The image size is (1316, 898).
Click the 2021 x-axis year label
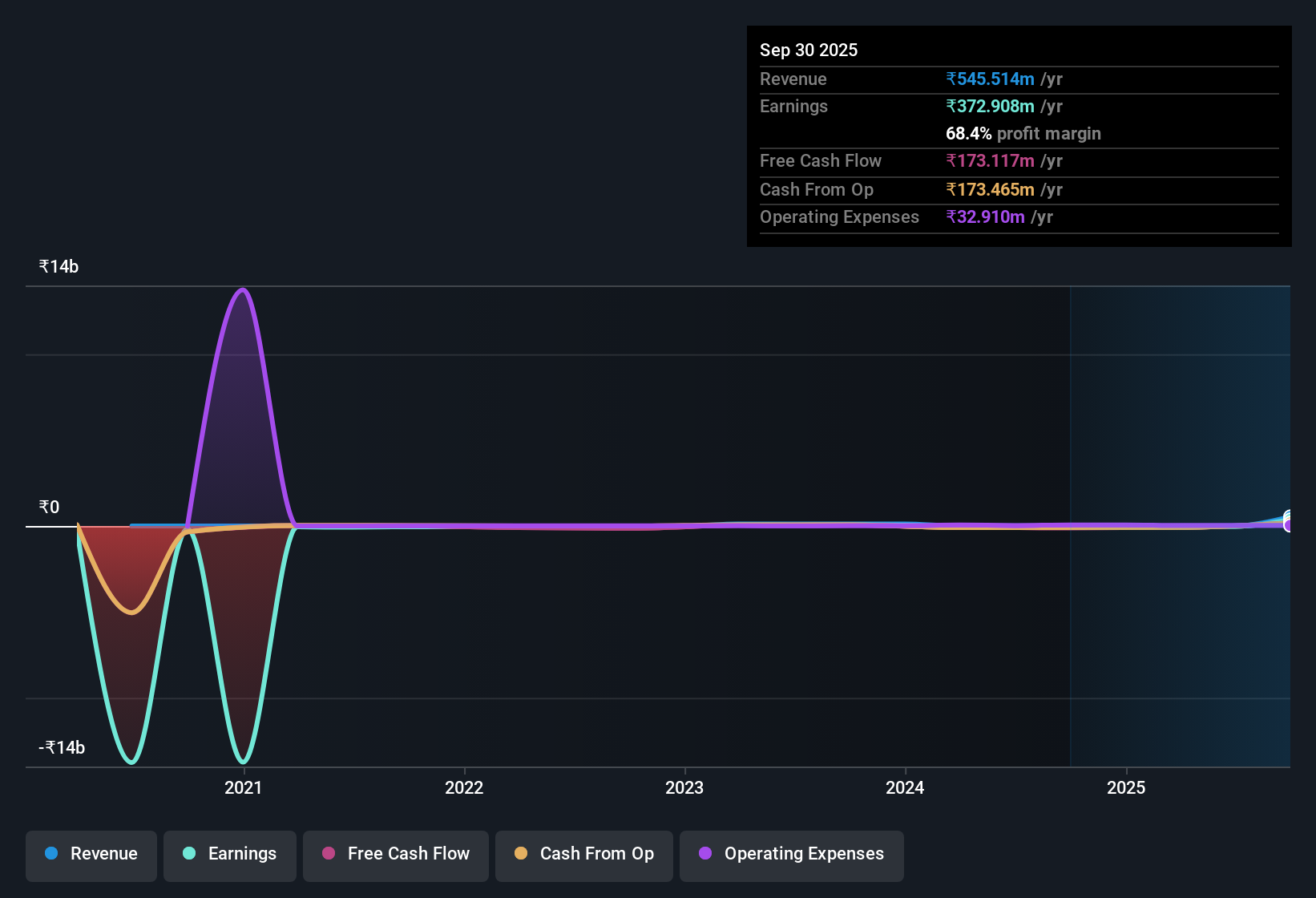(x=244, y=788)
